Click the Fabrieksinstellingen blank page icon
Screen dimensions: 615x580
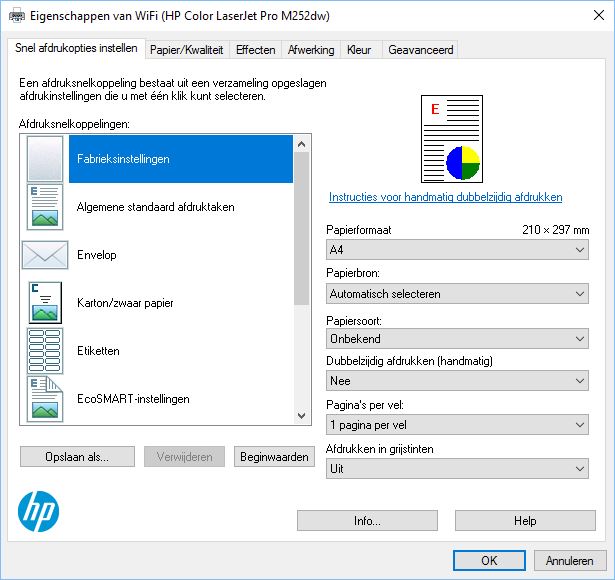point(45,158)
